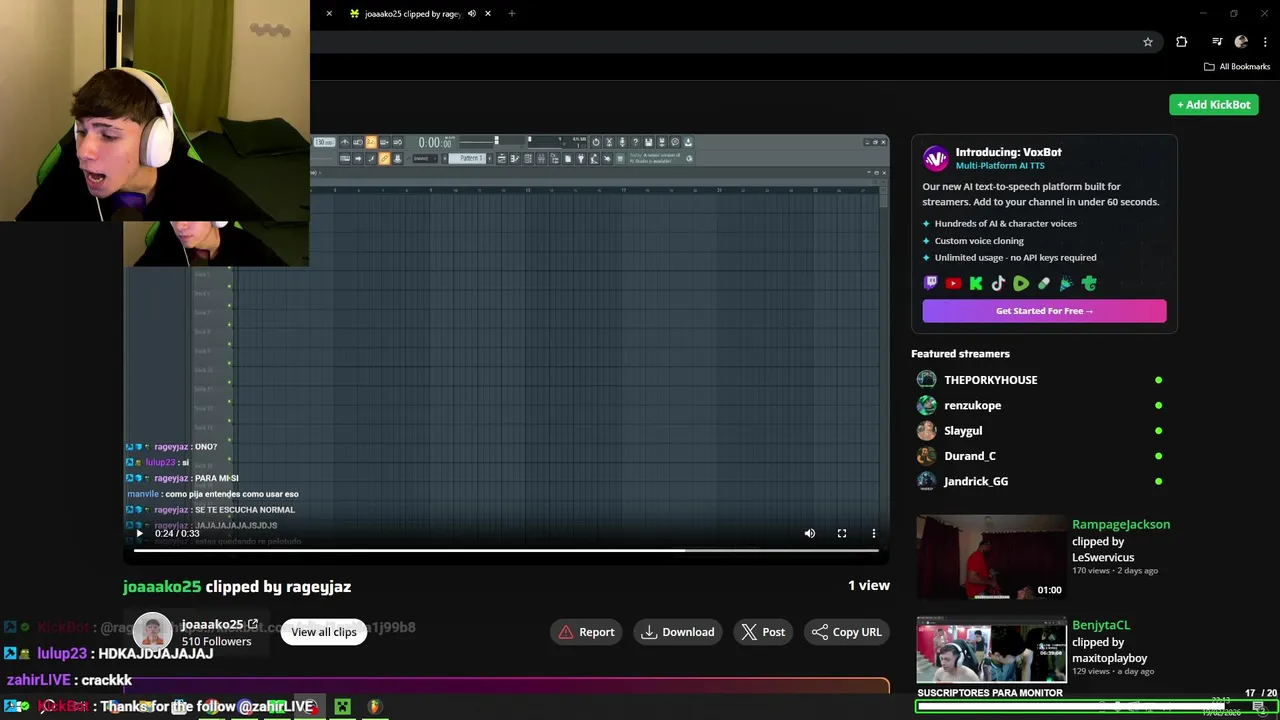
Task: Copy the clip URL
Action: tap(846, 632)
